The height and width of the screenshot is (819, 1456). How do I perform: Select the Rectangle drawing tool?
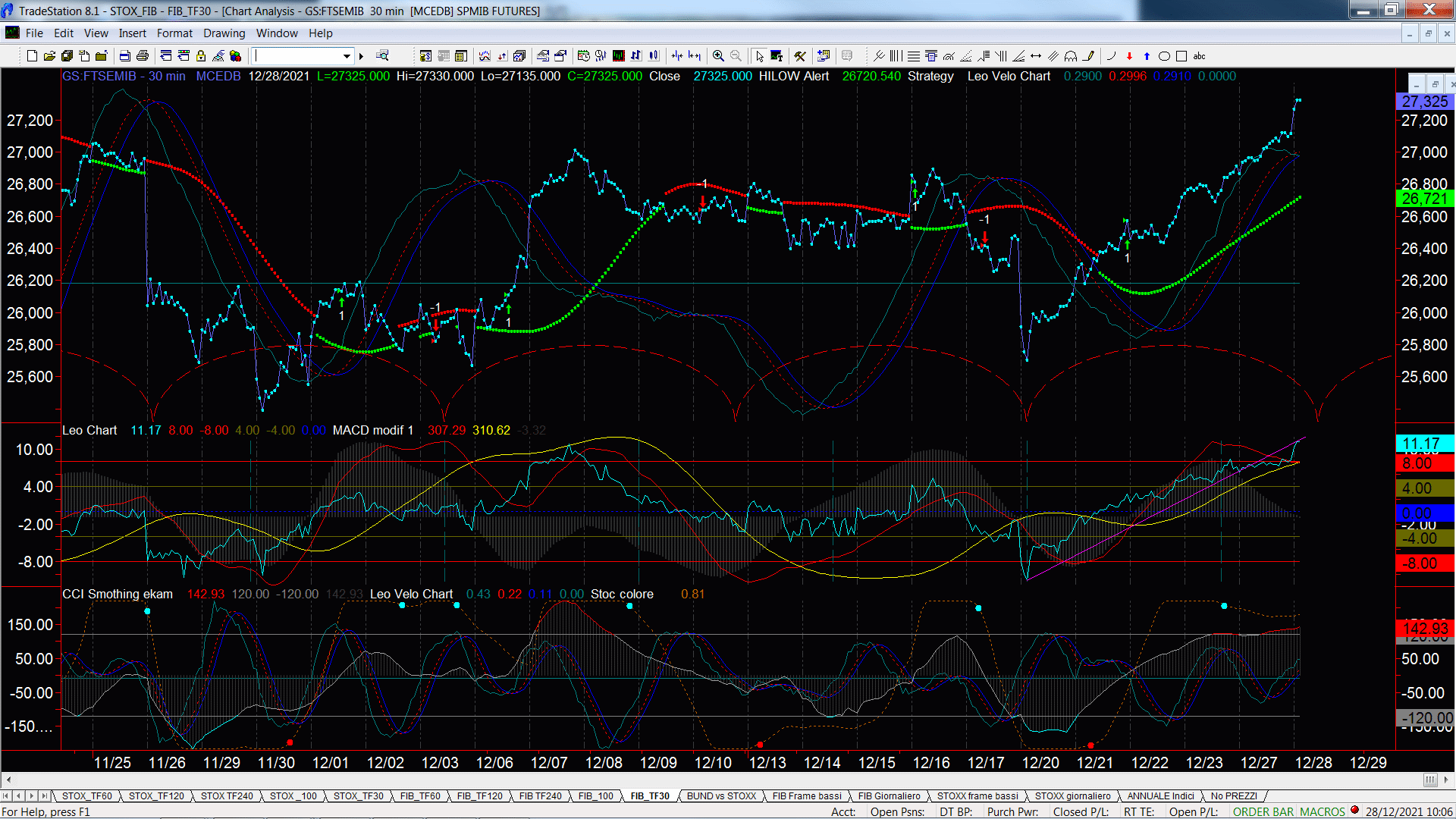pyautogui.click(x=1181, y=56)
